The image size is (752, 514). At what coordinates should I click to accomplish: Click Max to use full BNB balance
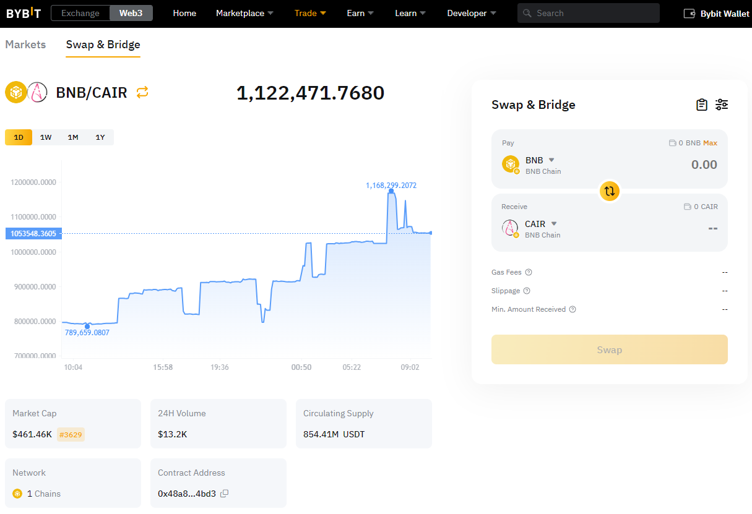pyautogui.click(x=710, y=143)
